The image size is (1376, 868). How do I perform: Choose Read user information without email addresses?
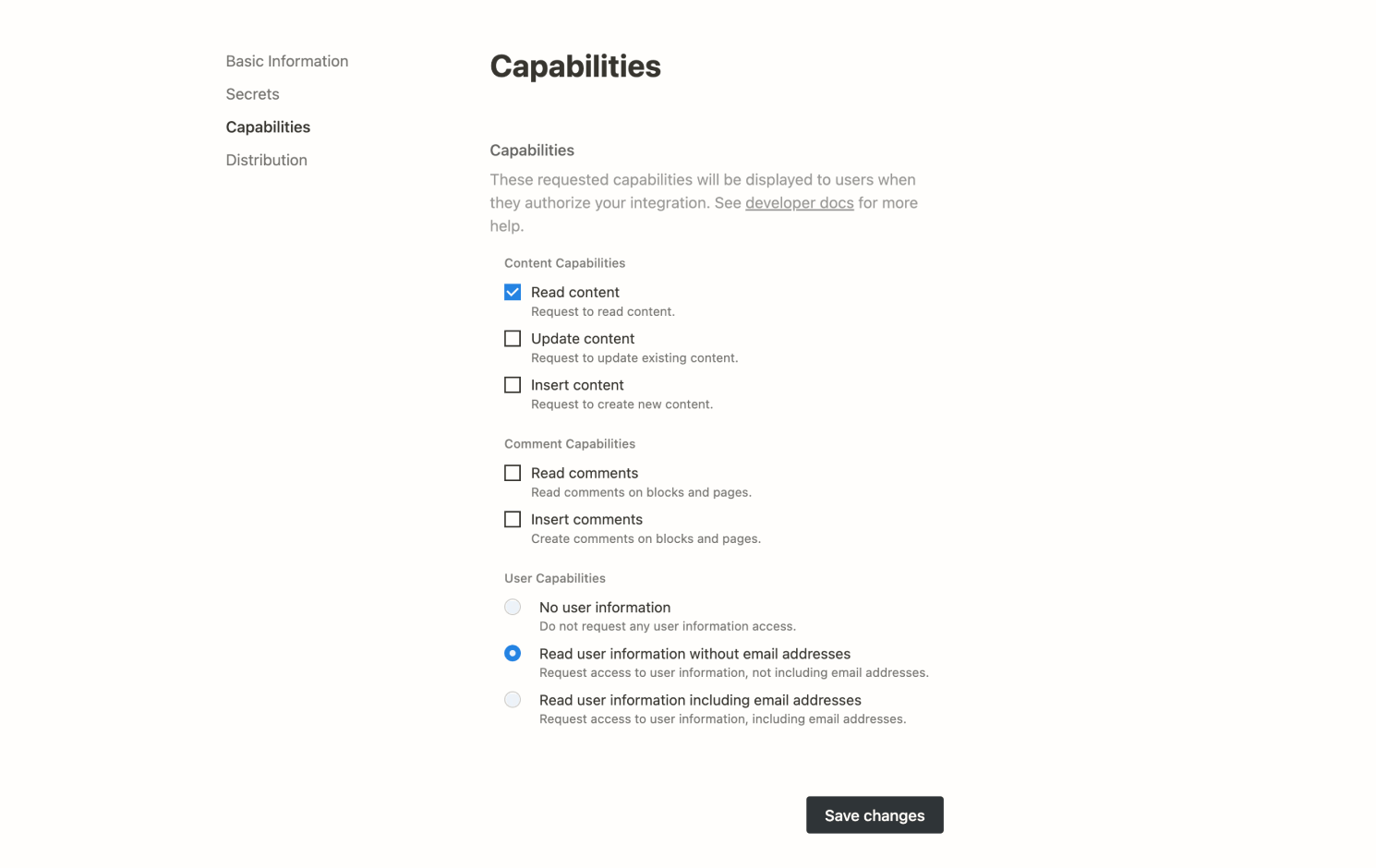click(513, 653)
